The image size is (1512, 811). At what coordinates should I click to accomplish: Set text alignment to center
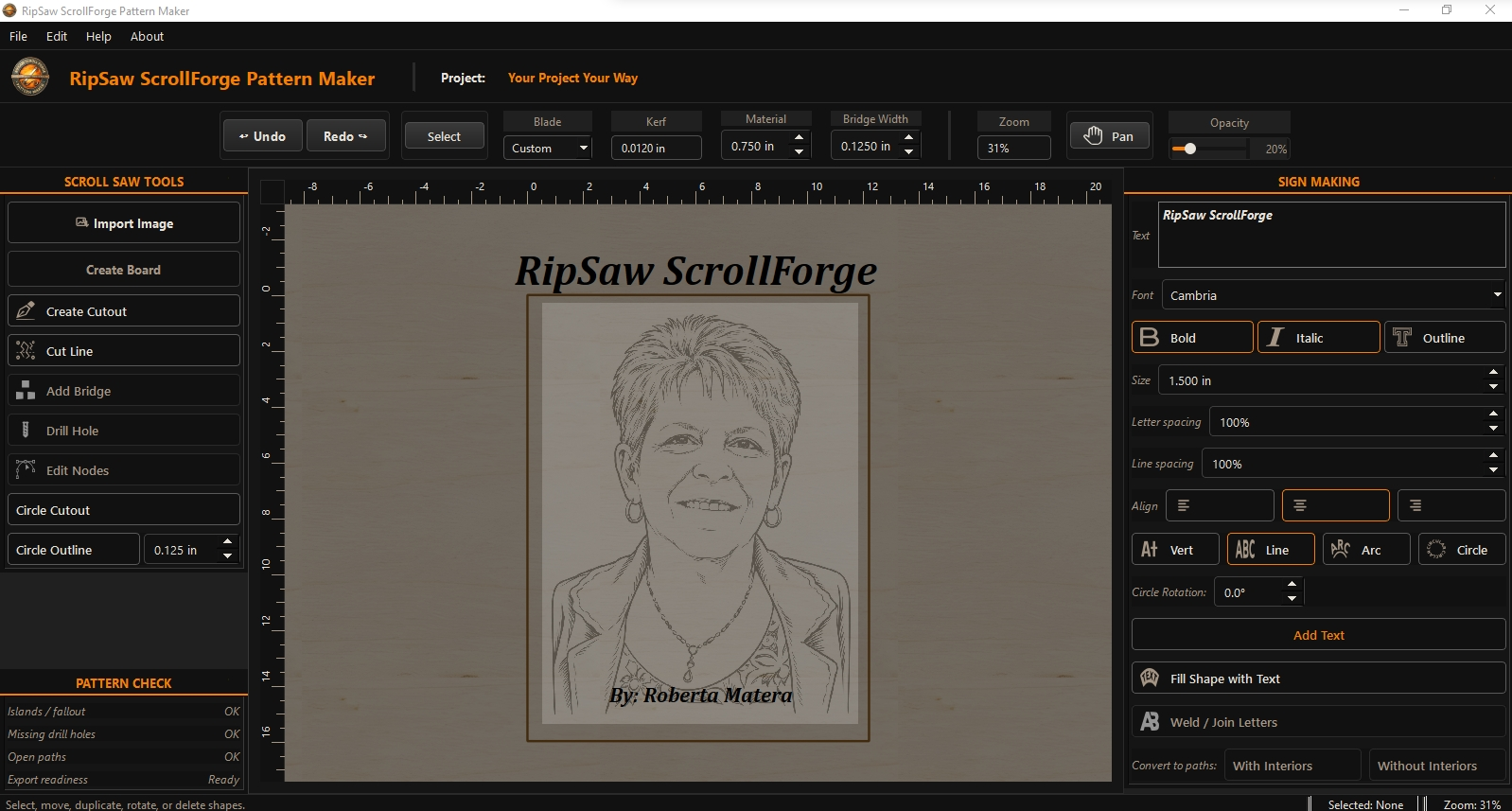tap(1336, 505)
